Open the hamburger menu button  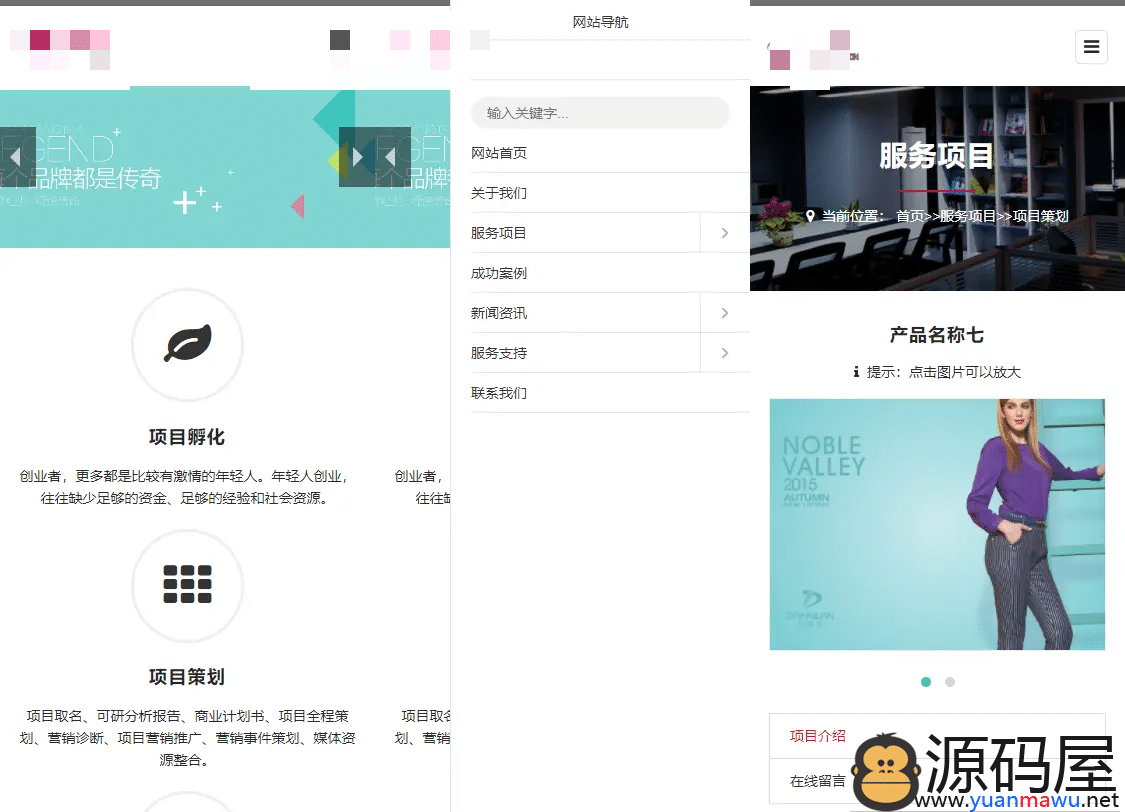1091,47
